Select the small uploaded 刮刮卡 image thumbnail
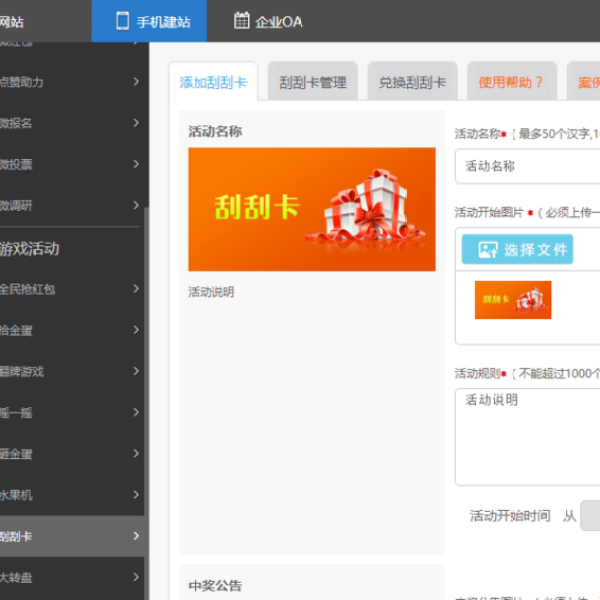Screen dimensions: 600x600 pos(512,299)
